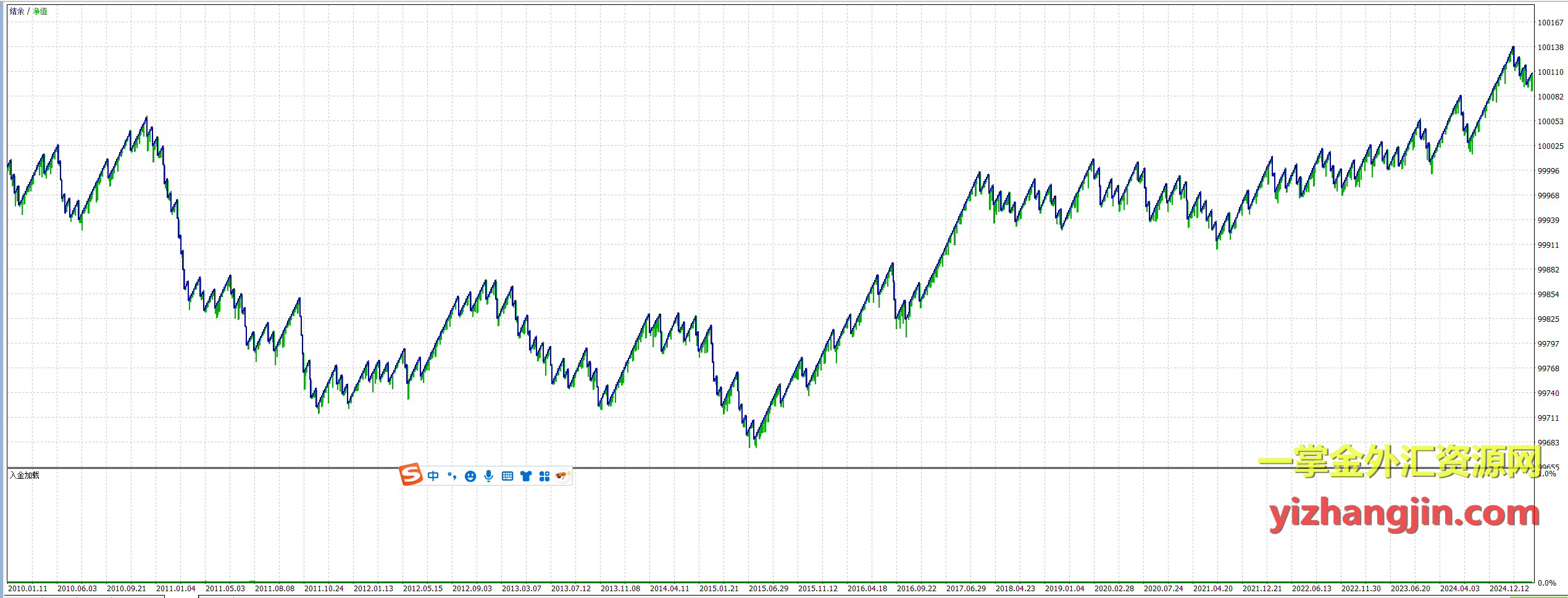Toggle Chinese punctuation mode on IME bar
1568x598 pixels.
452,476
